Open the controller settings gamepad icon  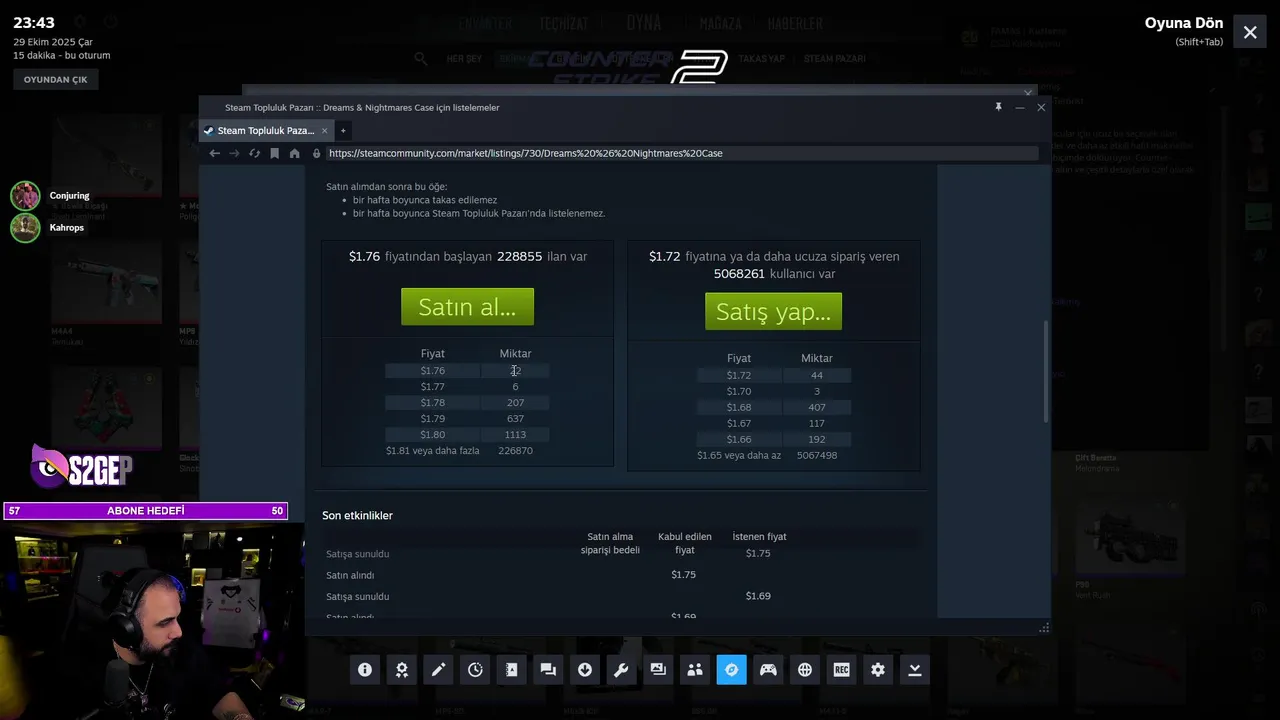768,670
